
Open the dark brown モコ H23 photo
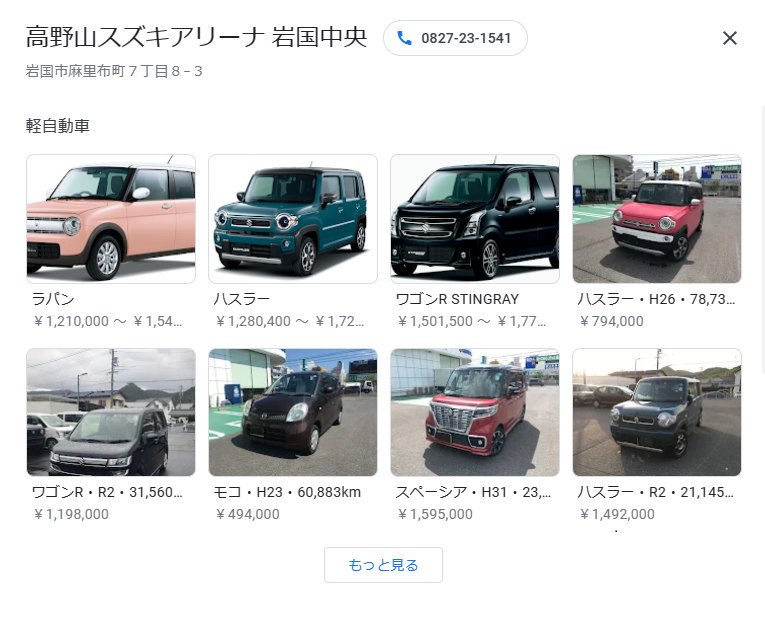293,412
